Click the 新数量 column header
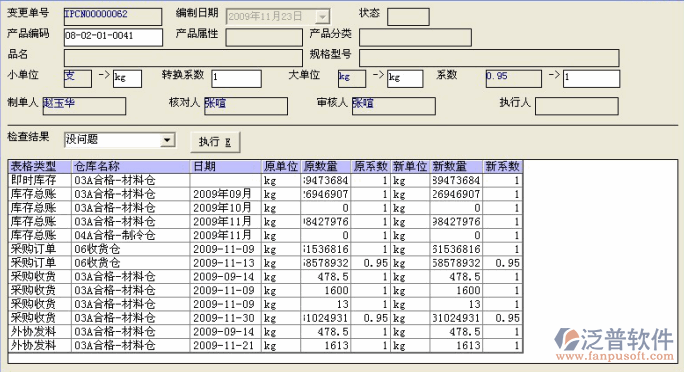The height and width of the screenshot is (372, 684). 456,167
